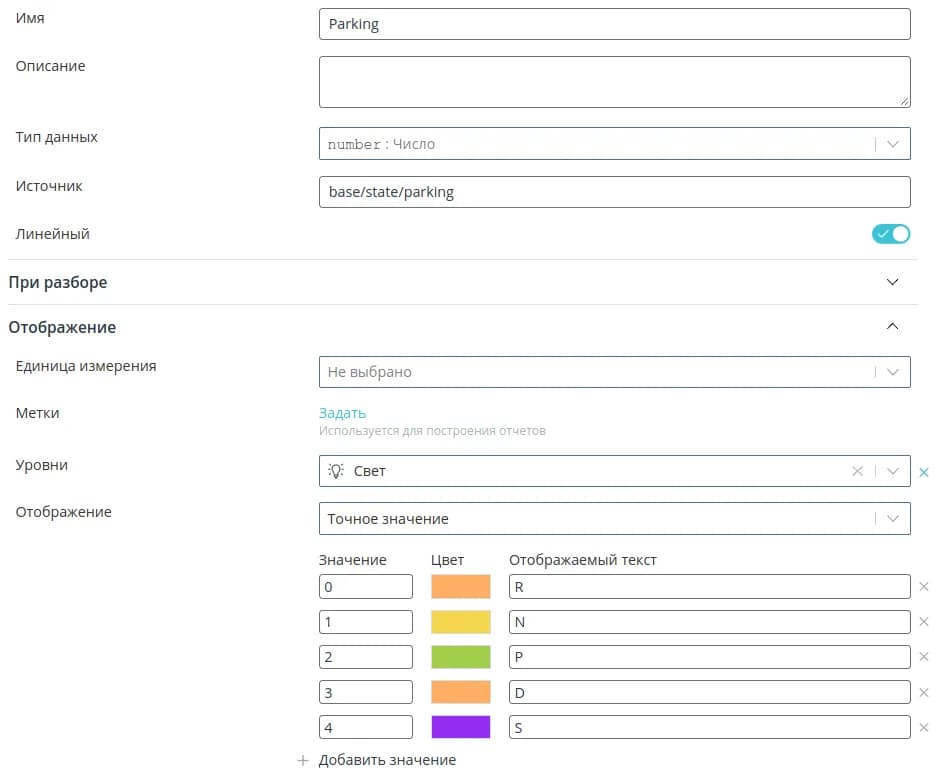Viewport: 937px width, 778px height.
Task: Open the purple color swatch for value 4
Action: tap(461, 727)
